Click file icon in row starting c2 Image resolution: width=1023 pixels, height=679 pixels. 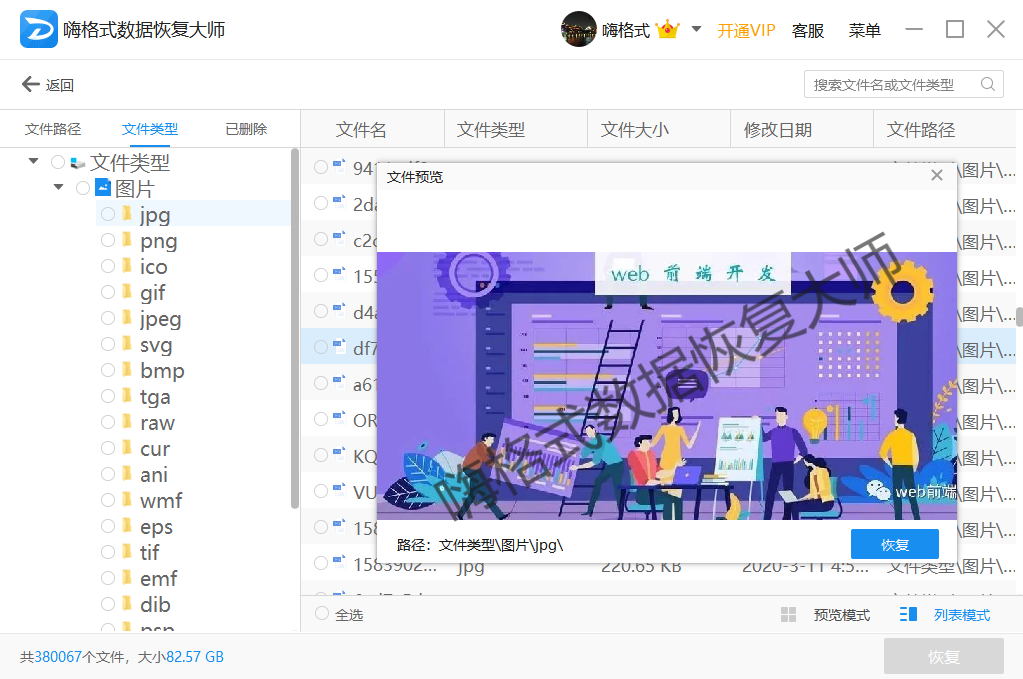339,238
